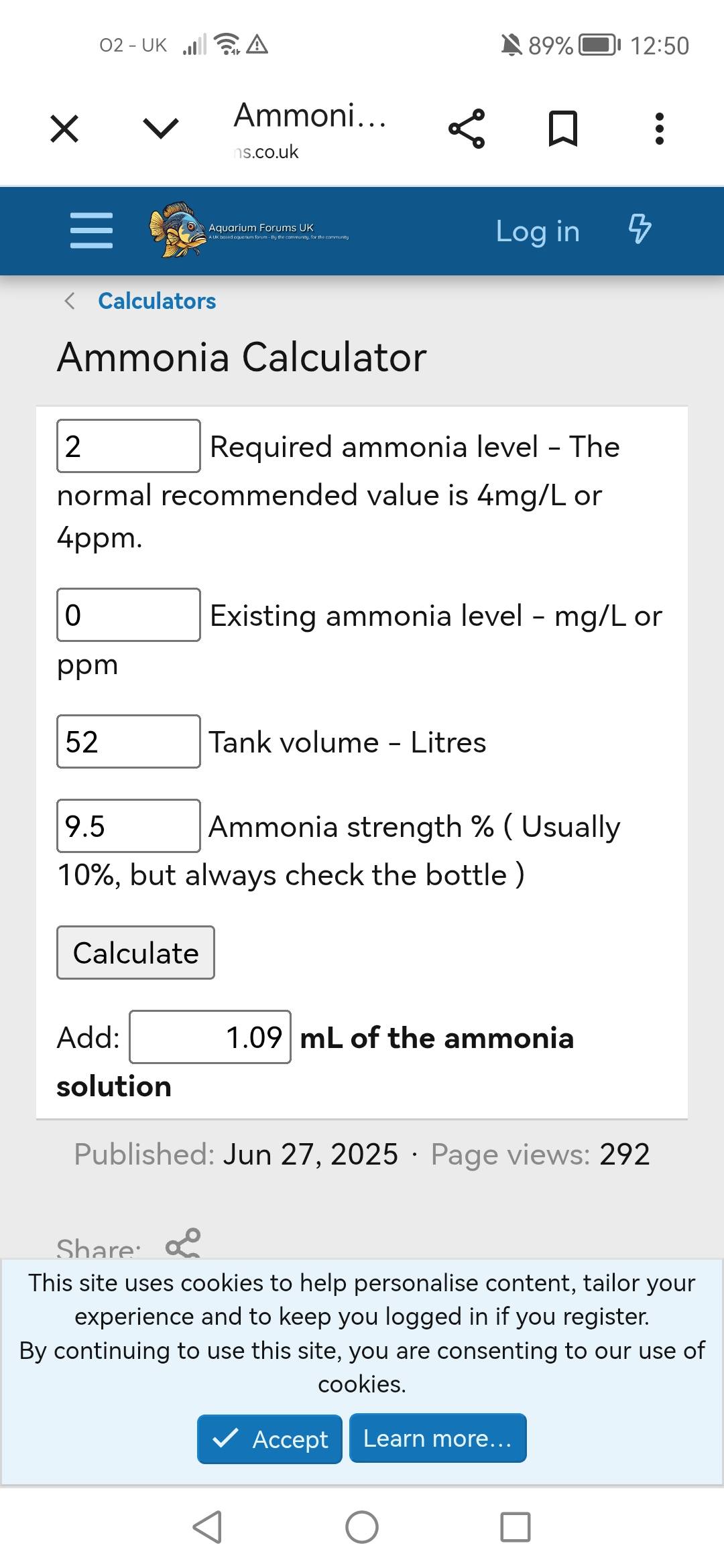Bookmark this page
Screen dimensions: 724x1568
[563, 129]
